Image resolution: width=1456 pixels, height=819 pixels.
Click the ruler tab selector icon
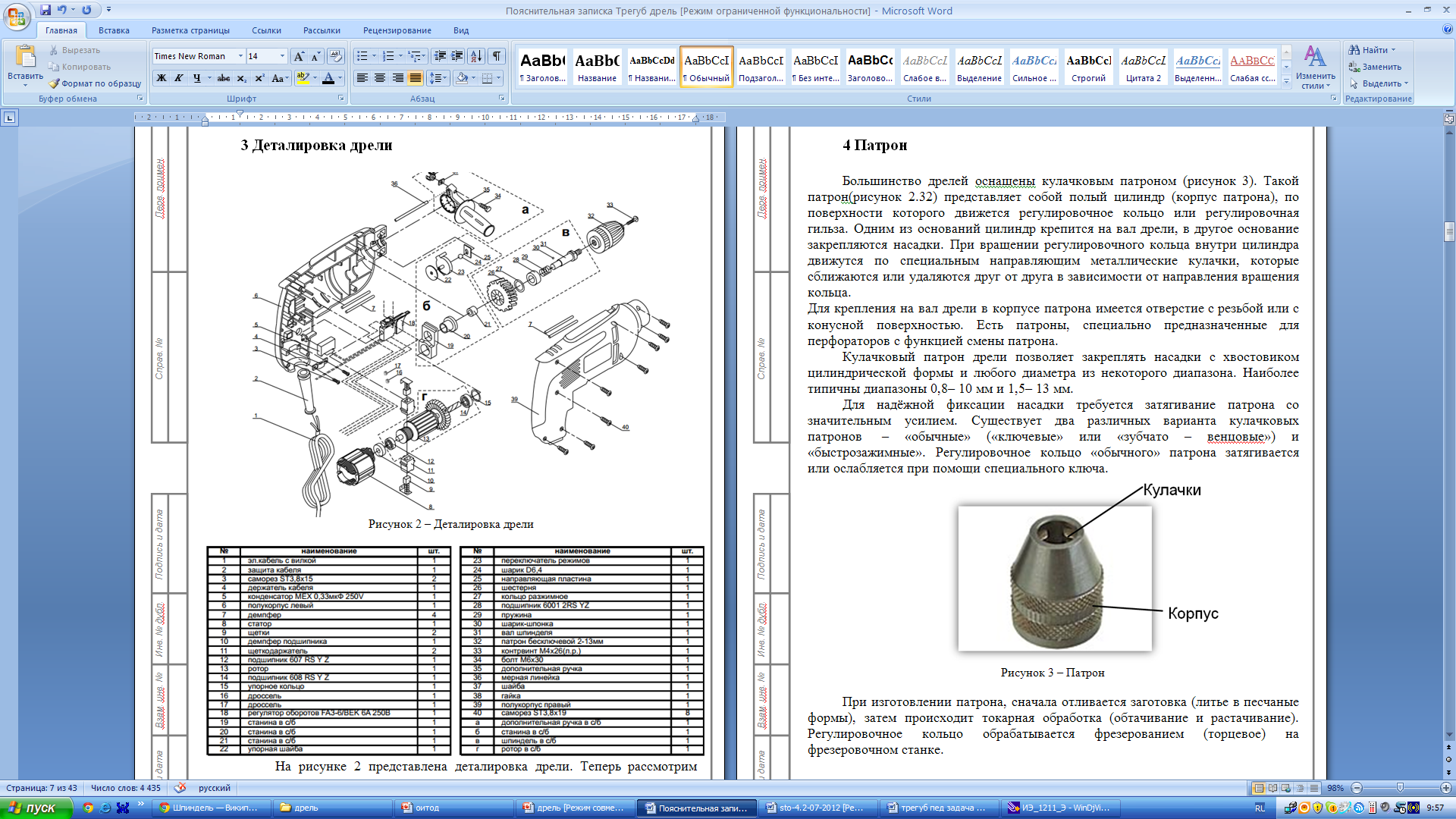coord(9,118)
